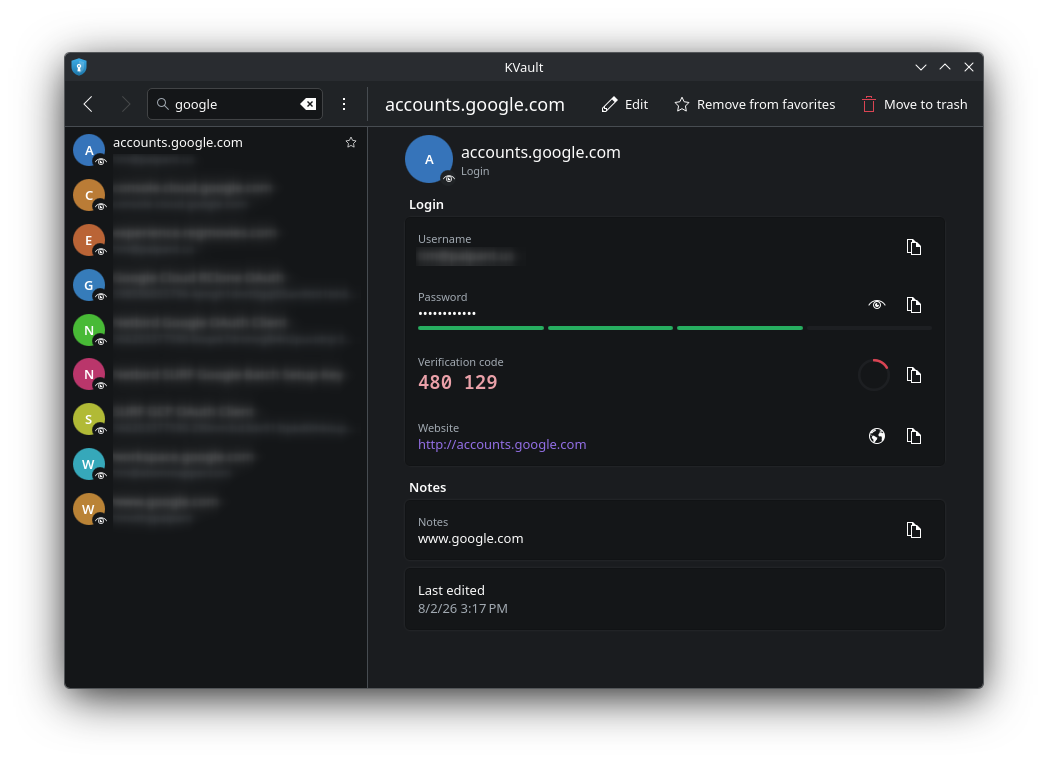Image resolution: width=1048 pixels, height=765 pixels.
Task: Select accounts.google.com in the list
Action: pos(216,150)
